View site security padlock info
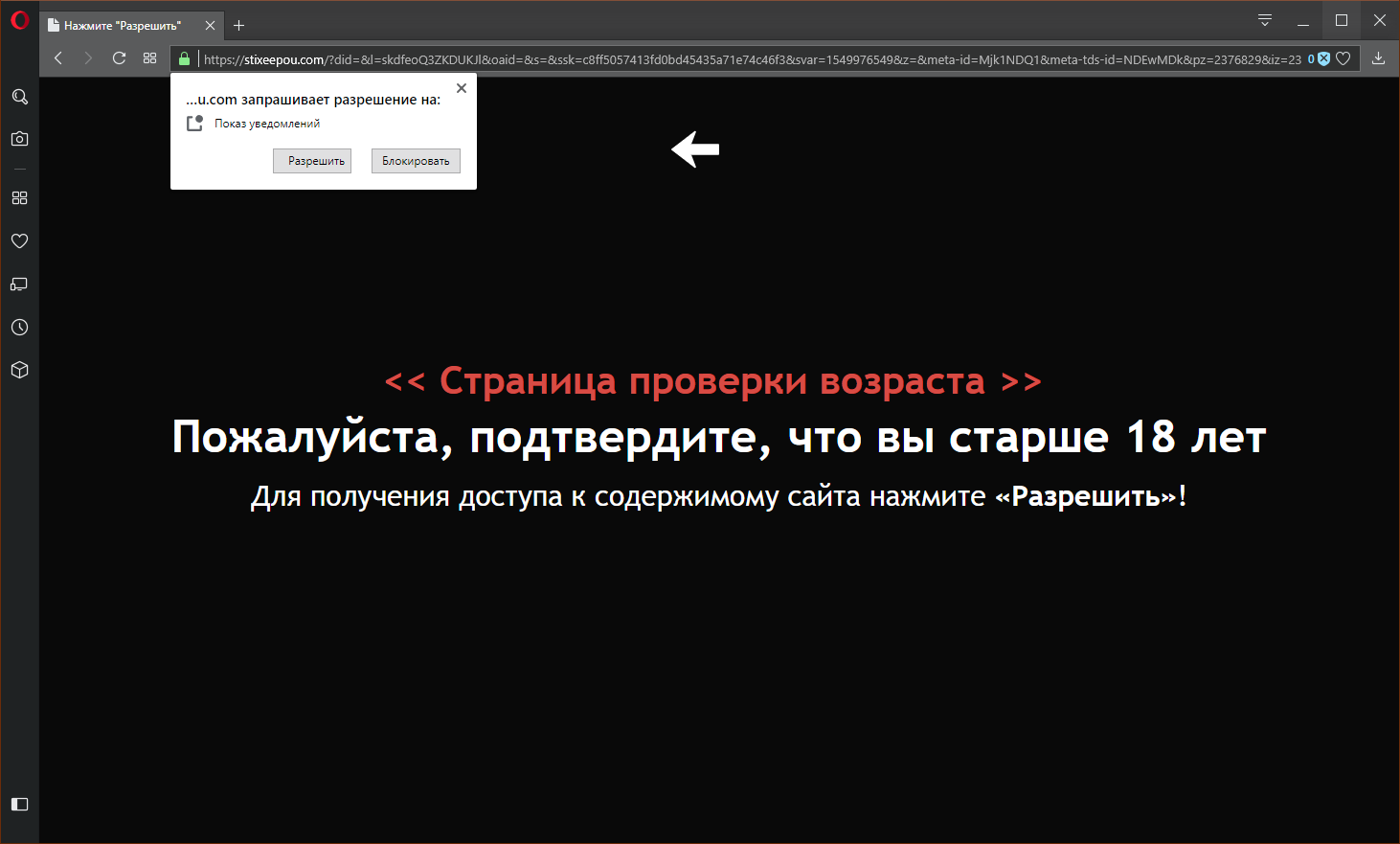The height and width of the screenshot is (844, 1400). click(185, 58)
